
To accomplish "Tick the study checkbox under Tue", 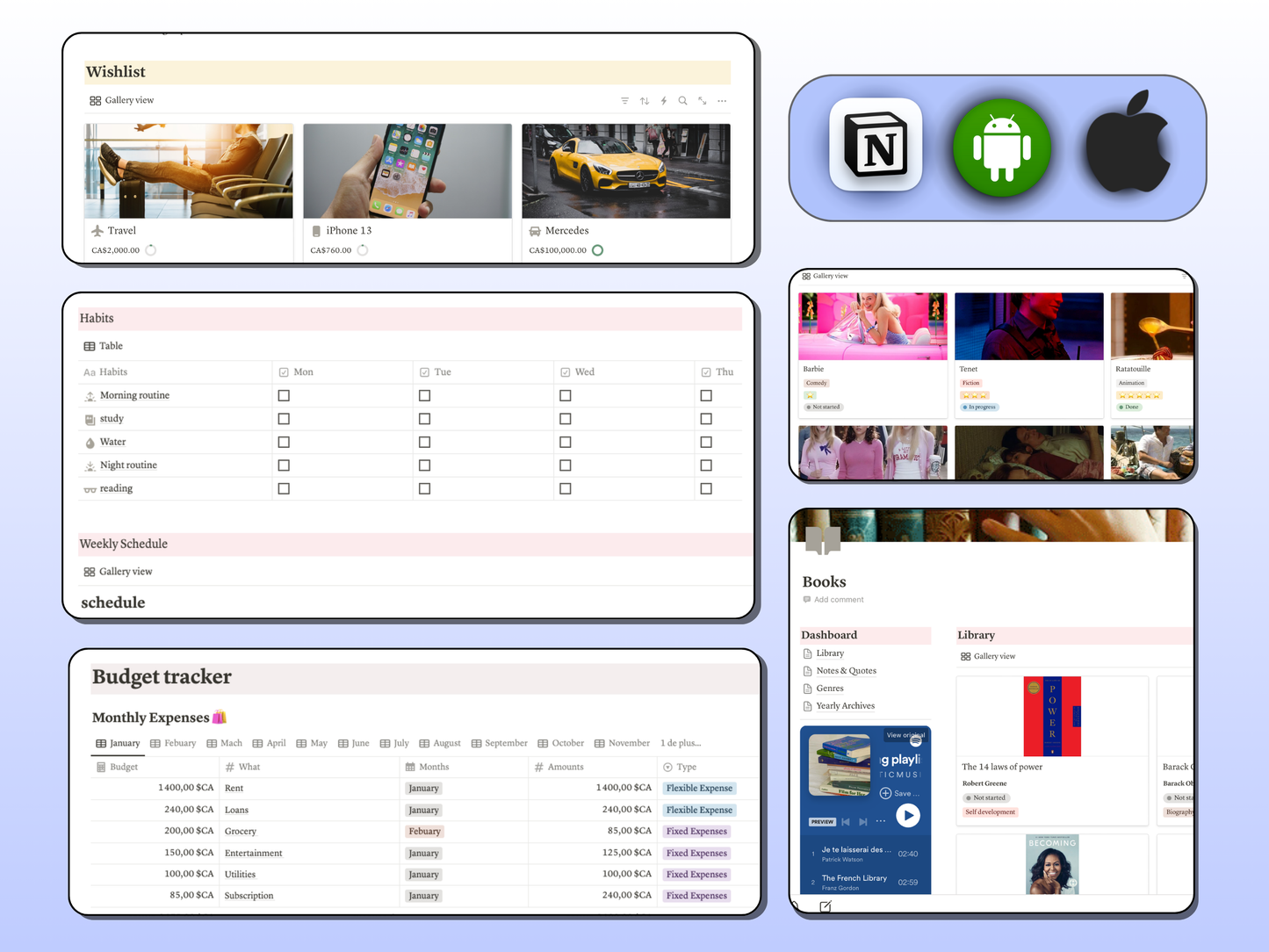I will [x=425, y=419].
